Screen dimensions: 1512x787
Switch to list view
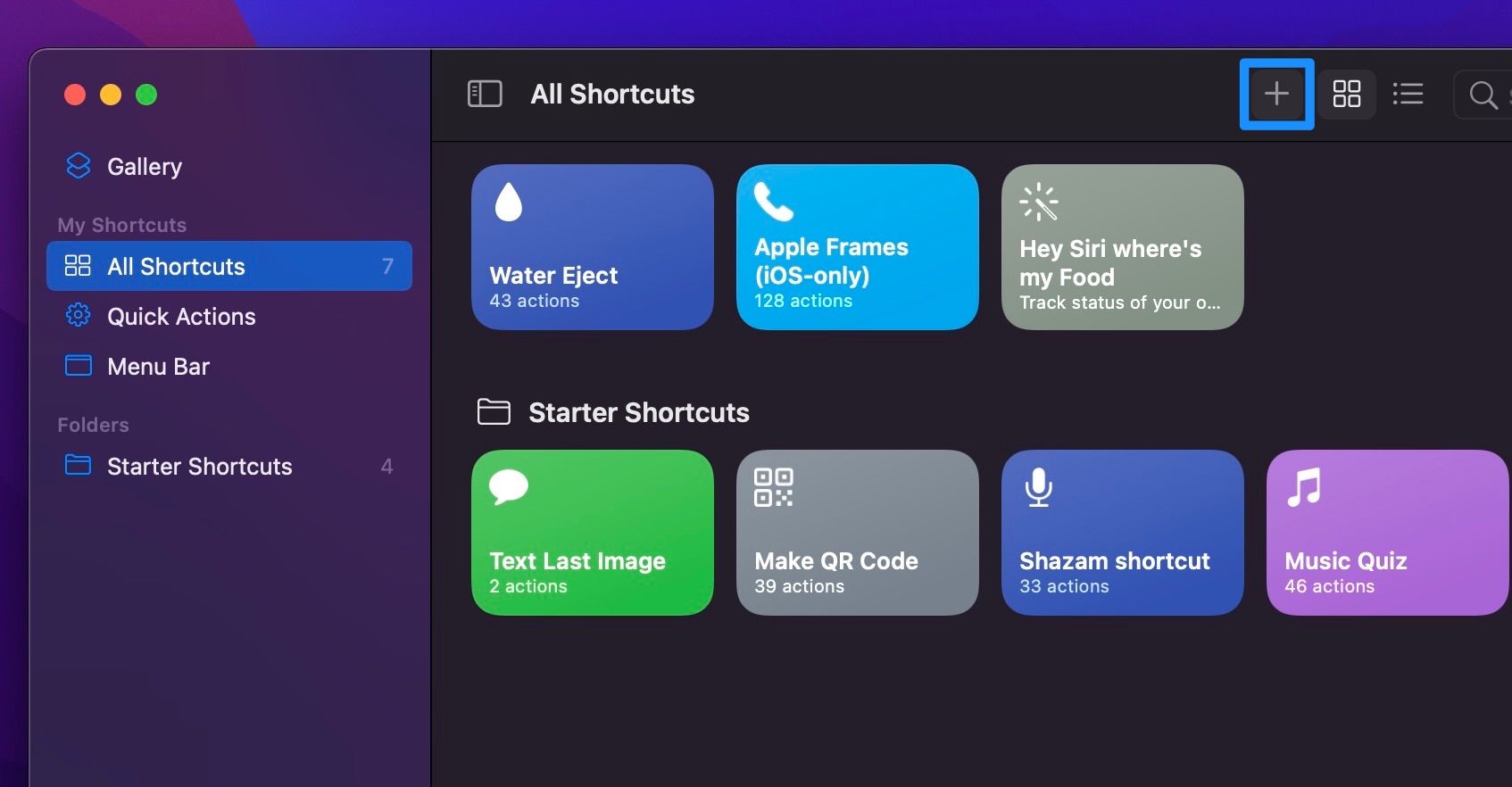coord(1408,94)
